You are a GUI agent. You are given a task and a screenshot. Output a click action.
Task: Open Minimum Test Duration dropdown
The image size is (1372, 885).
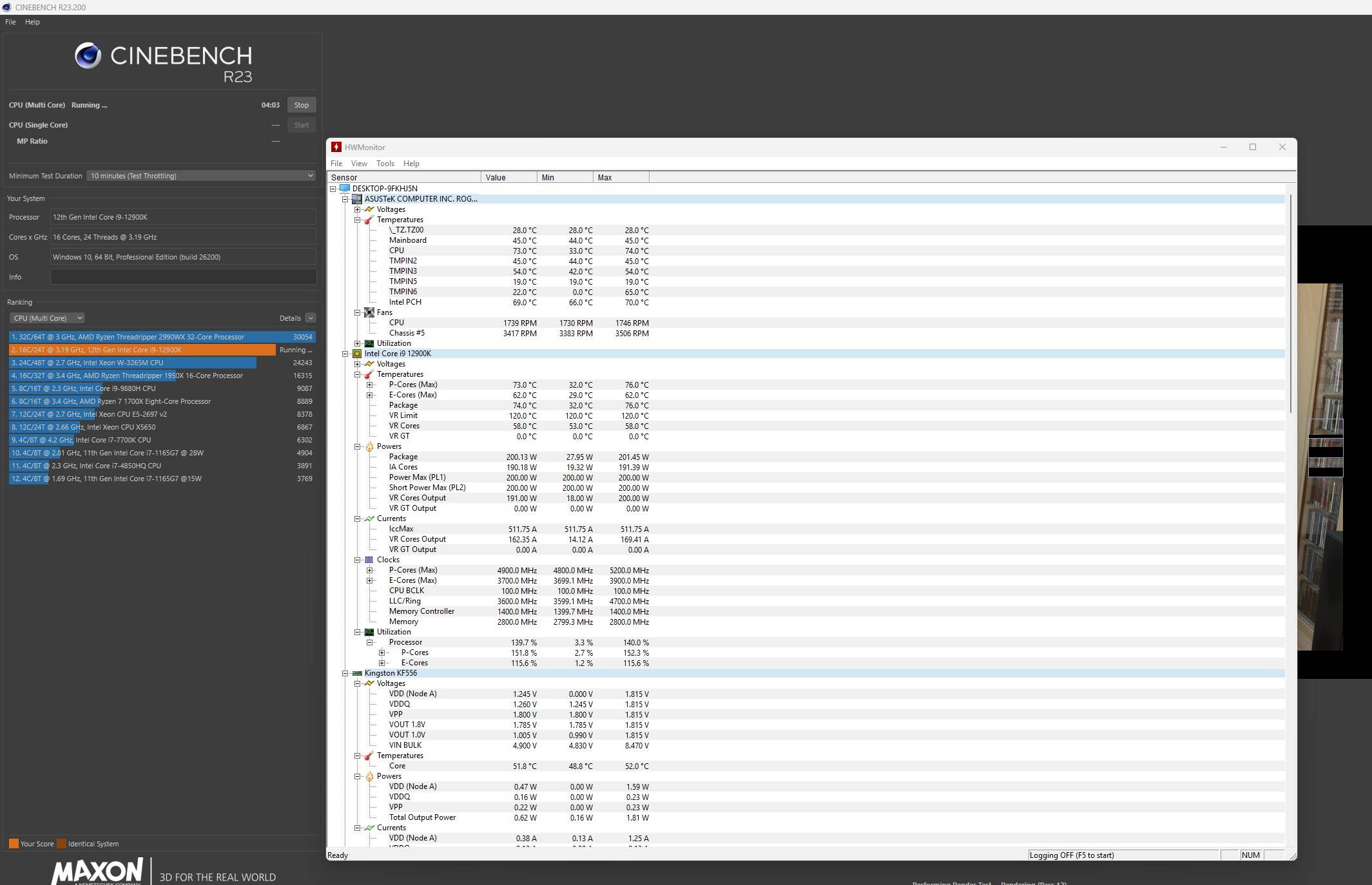(x=201, y=176)
